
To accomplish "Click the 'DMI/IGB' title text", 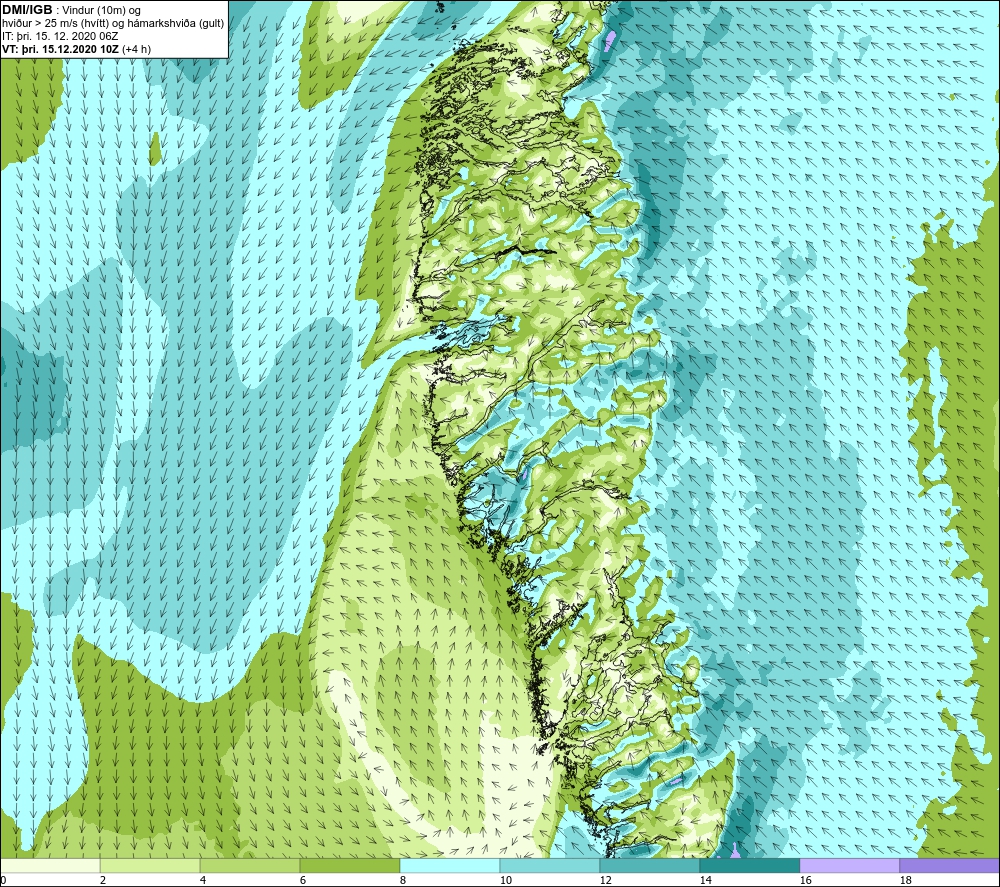I will click(27, 10).
